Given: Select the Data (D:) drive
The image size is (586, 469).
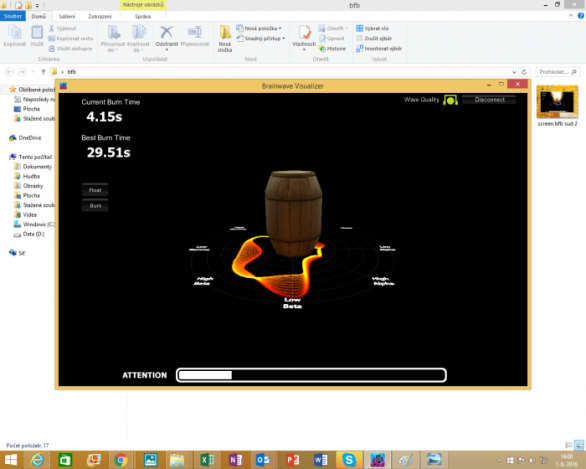Looking at the screenshot, I should [29, 234].
